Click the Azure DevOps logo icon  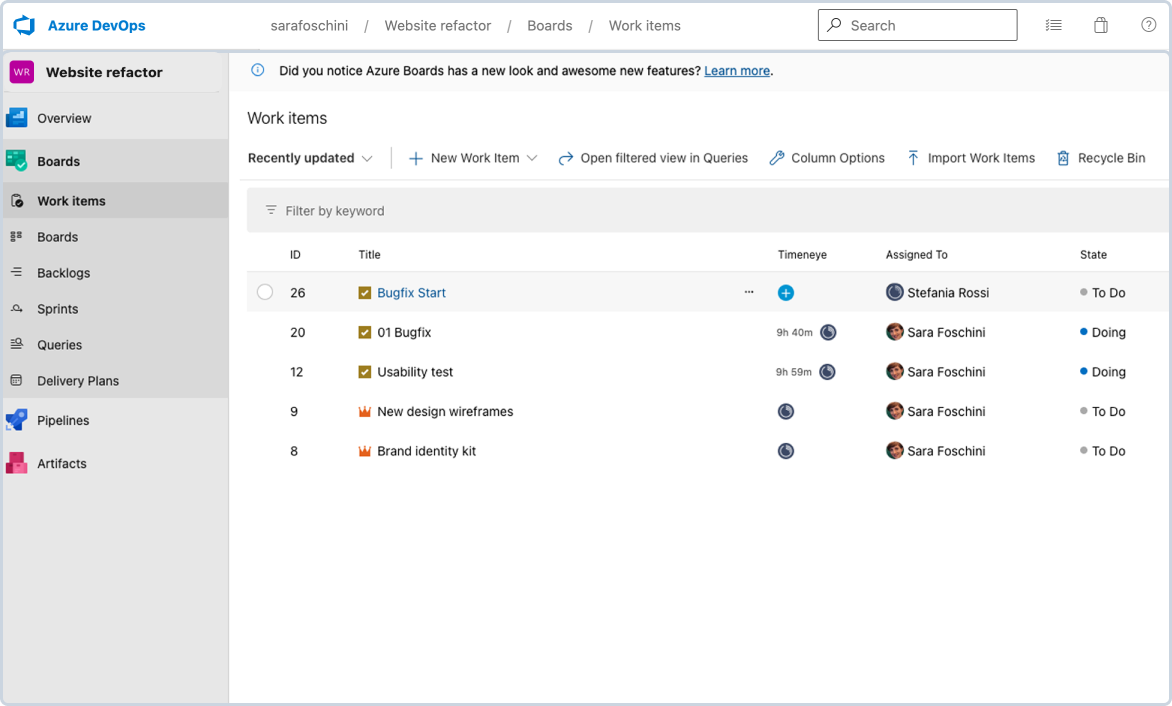[24, 25]
